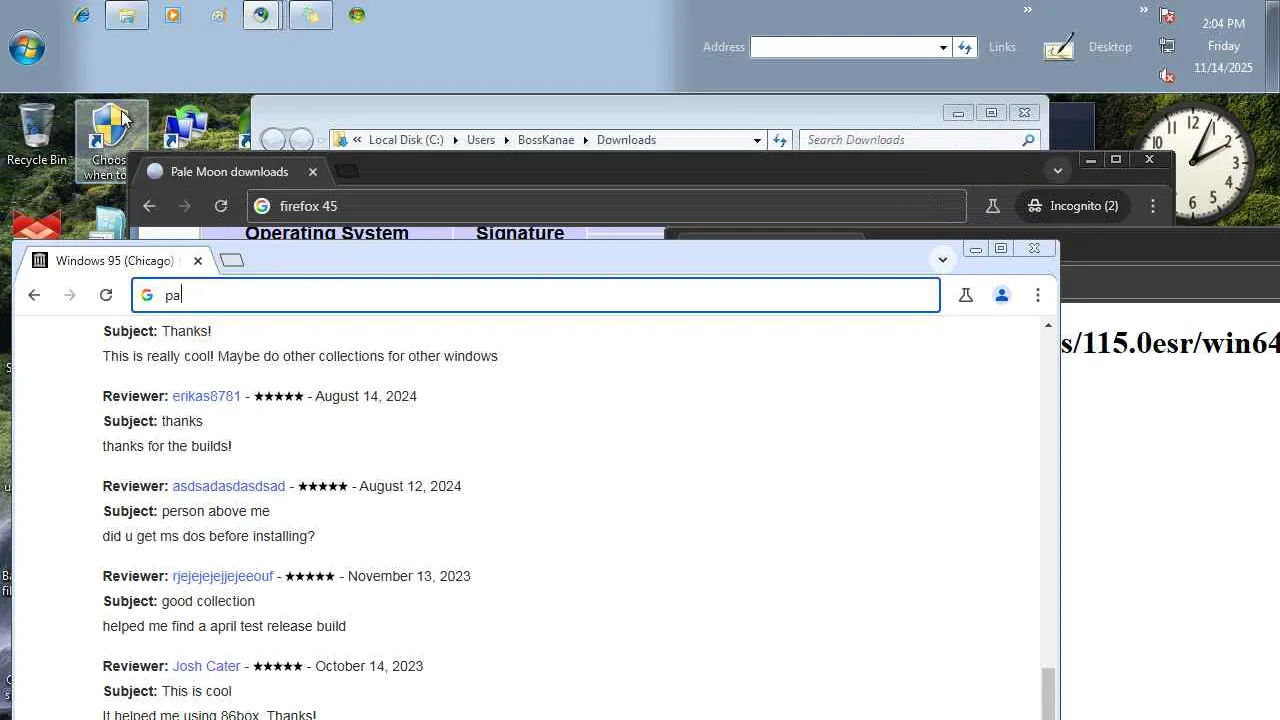Reload the page in the Incognito window

[x=221, y=206]
